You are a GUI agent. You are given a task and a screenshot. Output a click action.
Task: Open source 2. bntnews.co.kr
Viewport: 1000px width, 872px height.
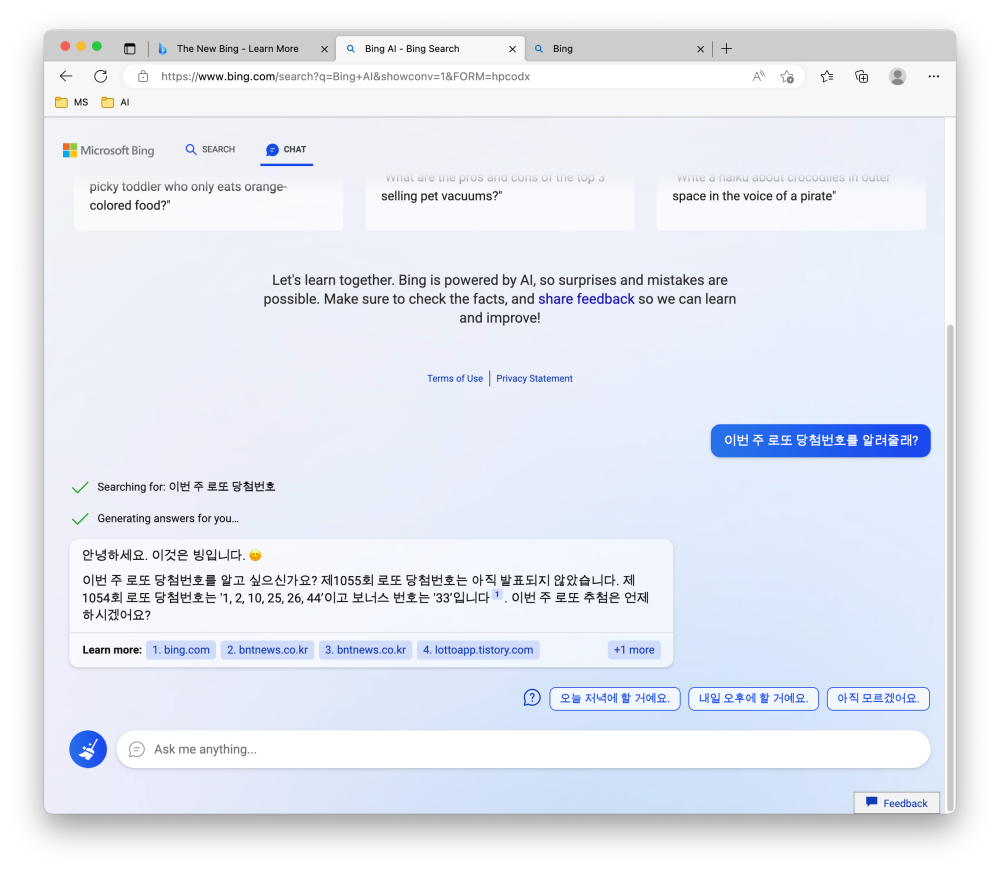[x=267, y=650]
